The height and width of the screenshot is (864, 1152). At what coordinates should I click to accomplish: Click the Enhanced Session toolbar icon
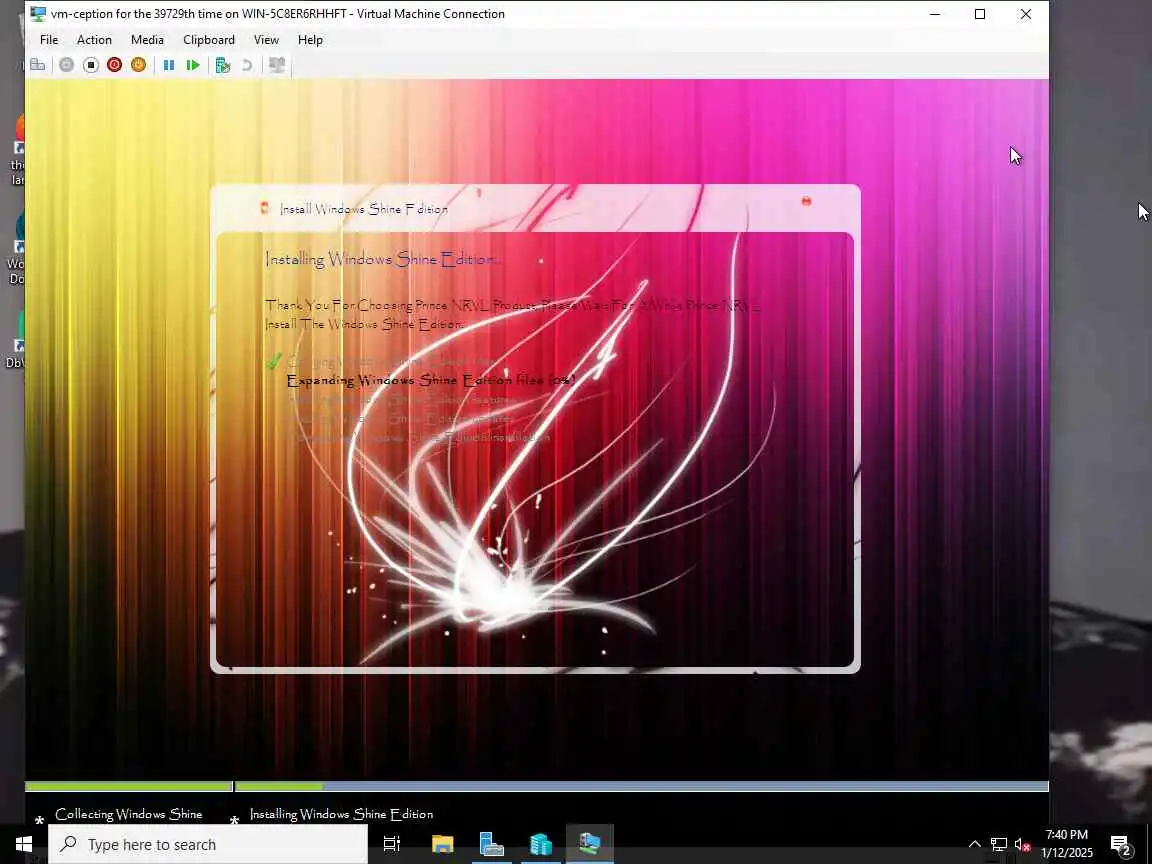tap(277, 65)
